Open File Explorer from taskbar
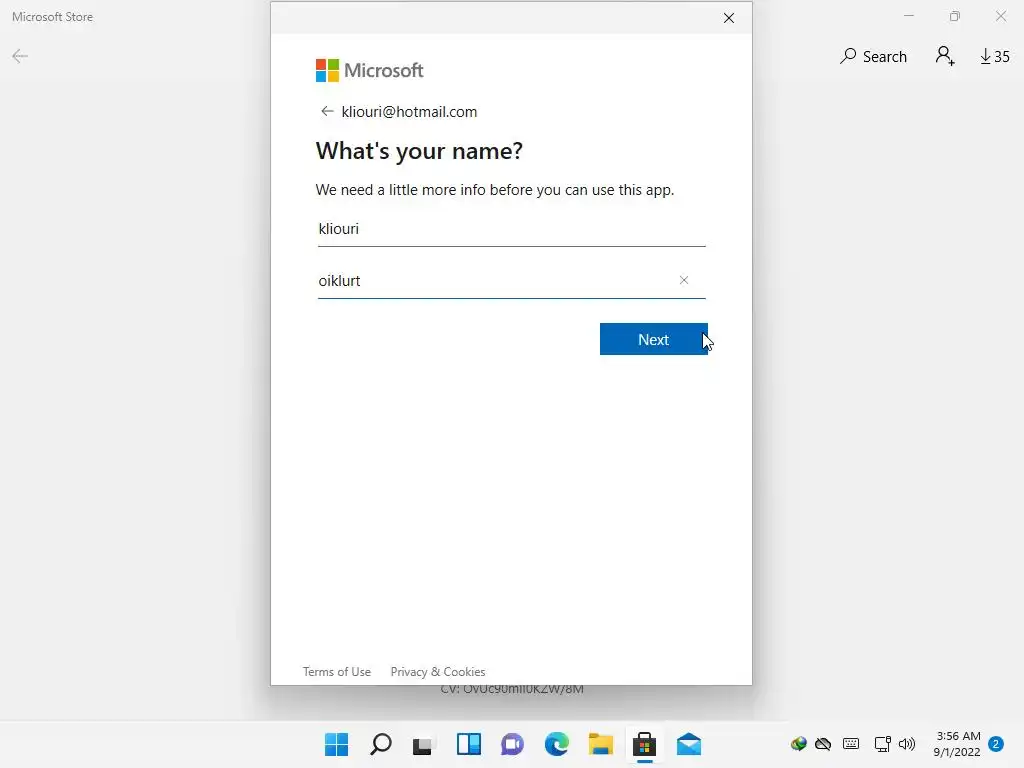Screen dimensions: 1024x768 tap(601, 744)
